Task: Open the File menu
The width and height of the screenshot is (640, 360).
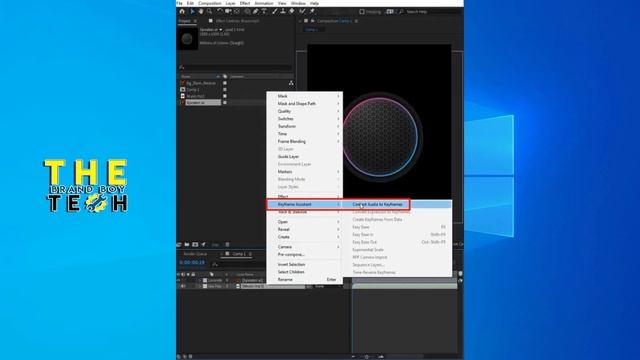Action: (x=180, y=3)
